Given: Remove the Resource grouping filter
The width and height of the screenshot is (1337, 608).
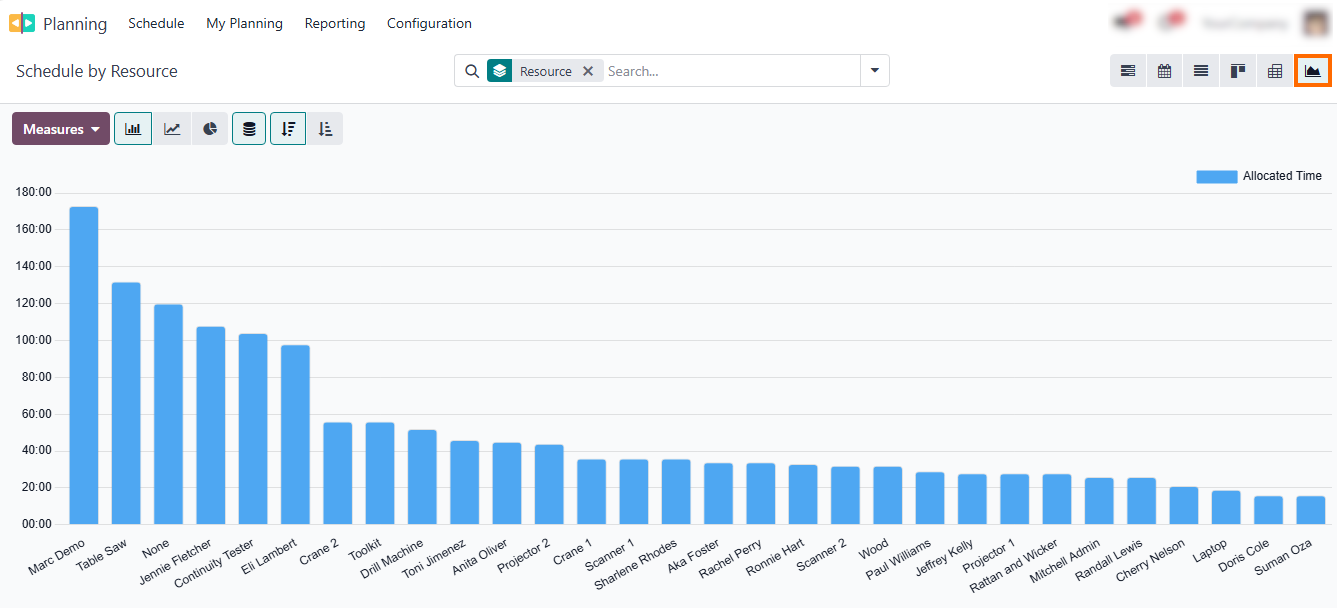Looking at the screenshot, I should pyautogui.click(x=588, y=71).
